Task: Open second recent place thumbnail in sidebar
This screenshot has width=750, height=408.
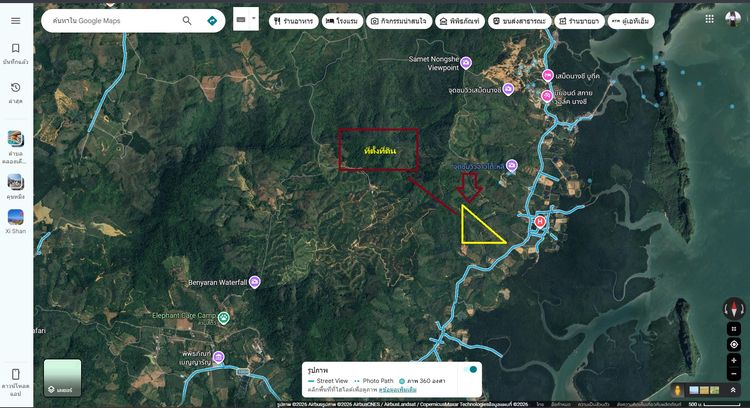Action: tap(15, 182)
